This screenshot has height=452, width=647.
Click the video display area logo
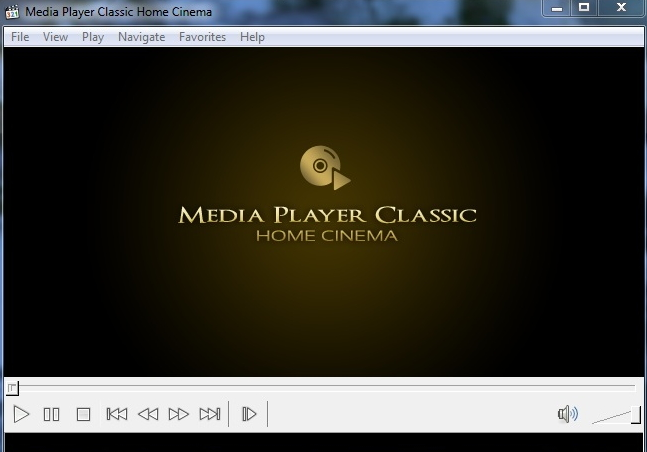(x=327, y=194)
